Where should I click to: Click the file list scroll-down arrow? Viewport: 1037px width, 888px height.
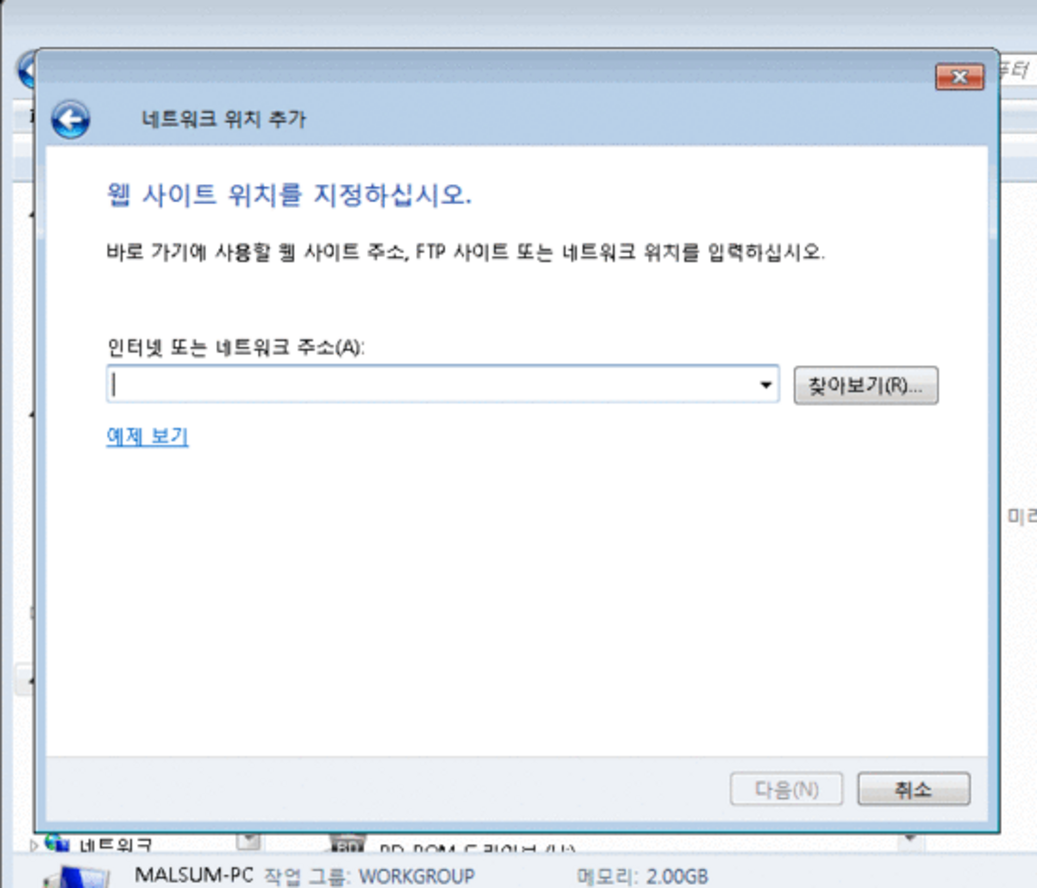(x=909, y=838)
